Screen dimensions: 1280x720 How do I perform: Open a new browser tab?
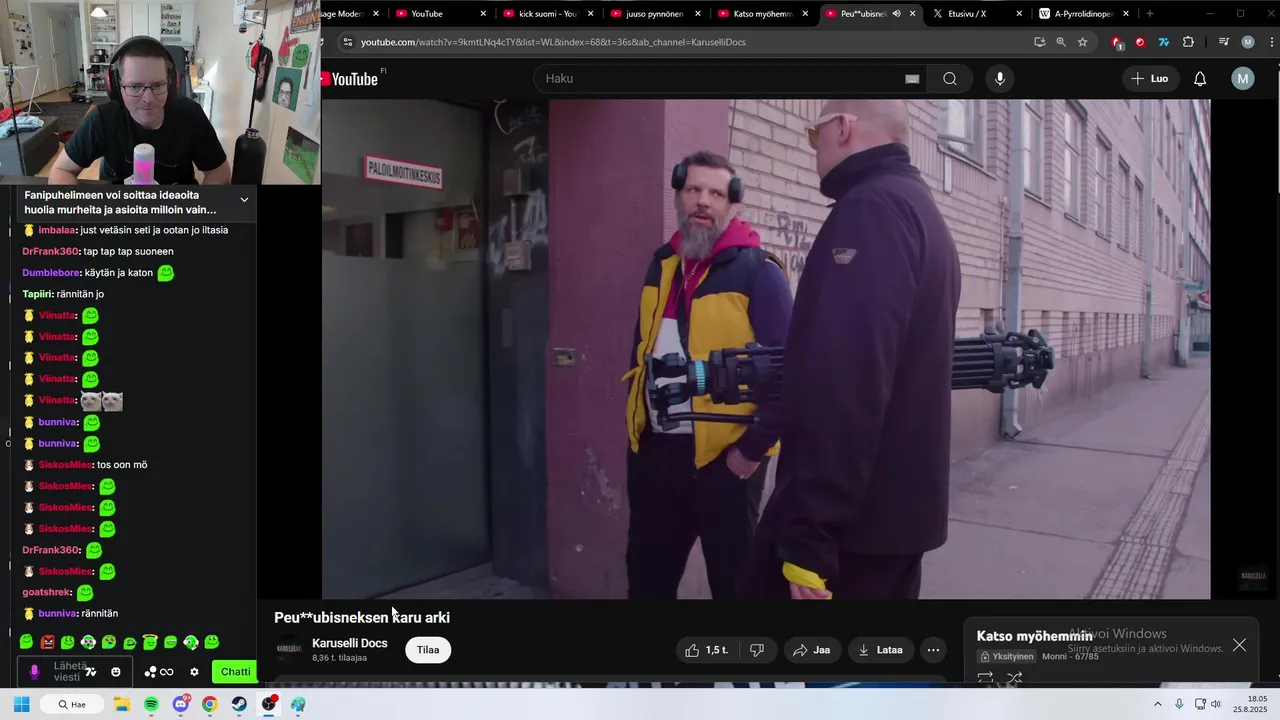click(x=1149, y=14)
